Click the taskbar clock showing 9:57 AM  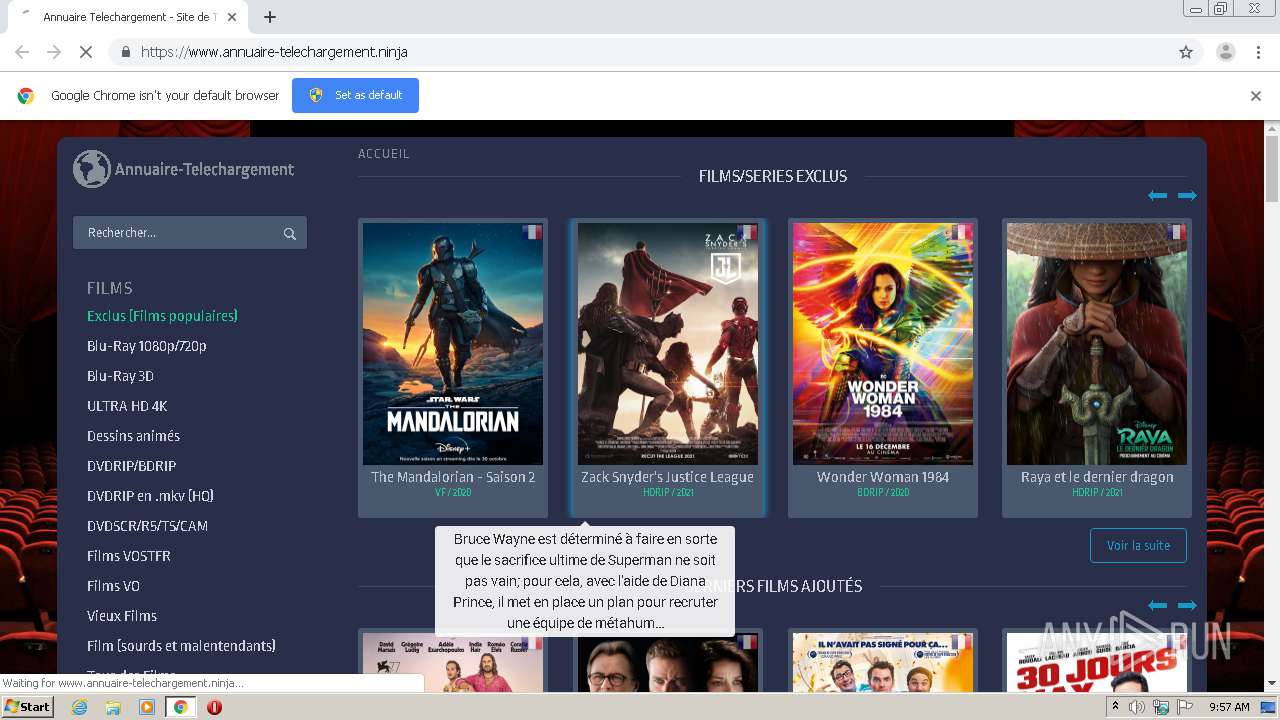[x=1229, y=707]
